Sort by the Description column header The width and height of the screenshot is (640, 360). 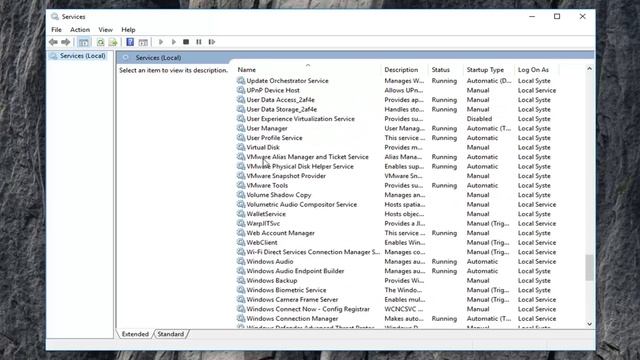[x=404, y=70]
